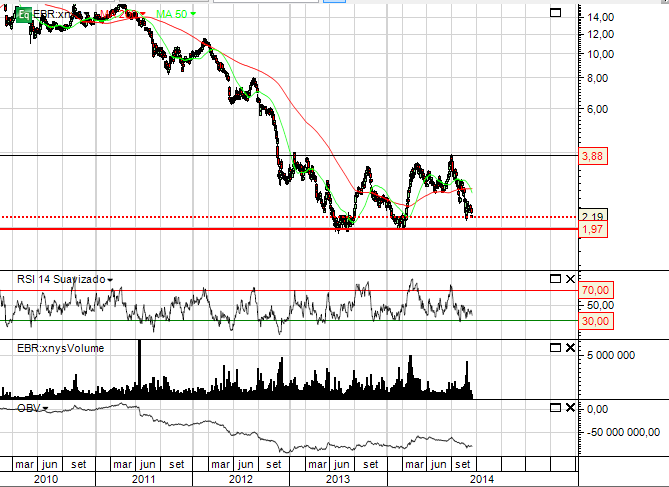Select the 3,88 resistance price label
This screenshot has width=669, height=487.
593,156
